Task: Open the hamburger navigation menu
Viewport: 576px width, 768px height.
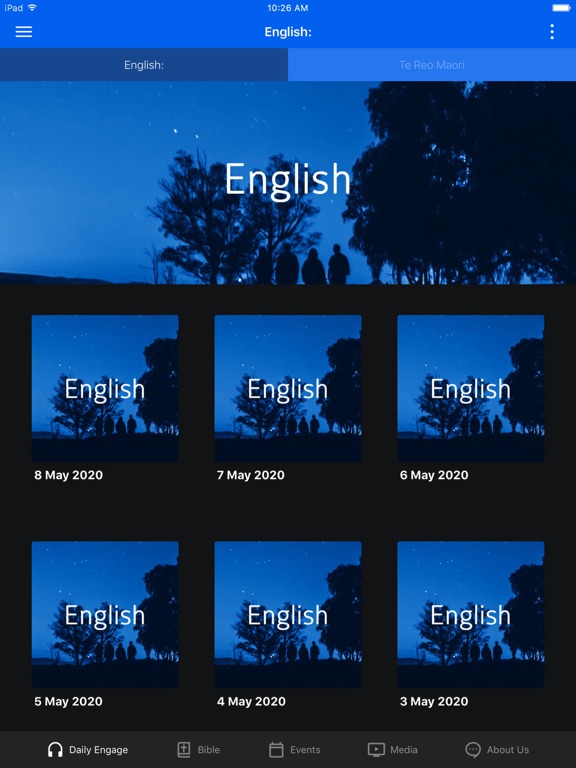Action: (x=24, y=32)
